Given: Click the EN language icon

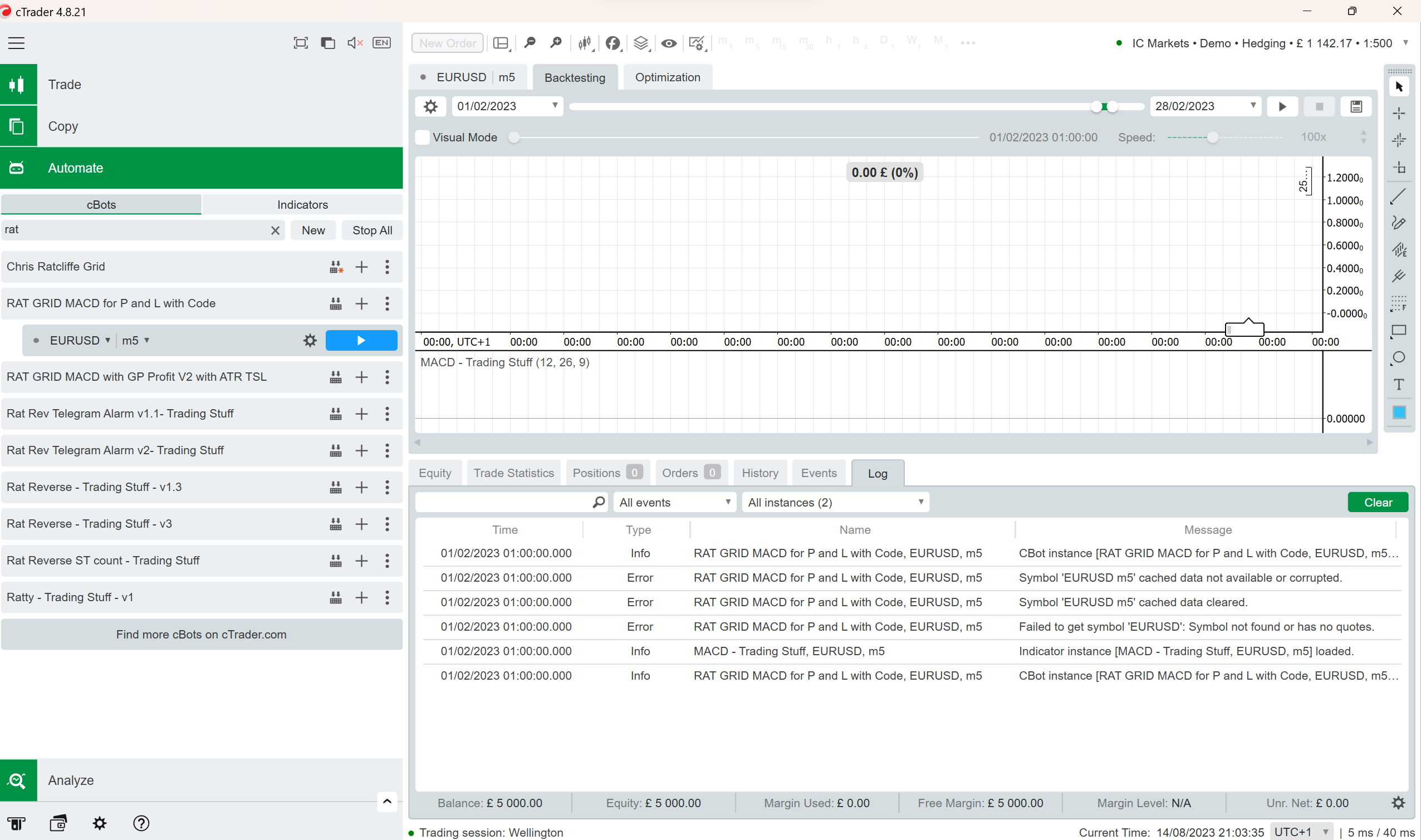Looking at the screenshot, I should [x=381, y=43].
